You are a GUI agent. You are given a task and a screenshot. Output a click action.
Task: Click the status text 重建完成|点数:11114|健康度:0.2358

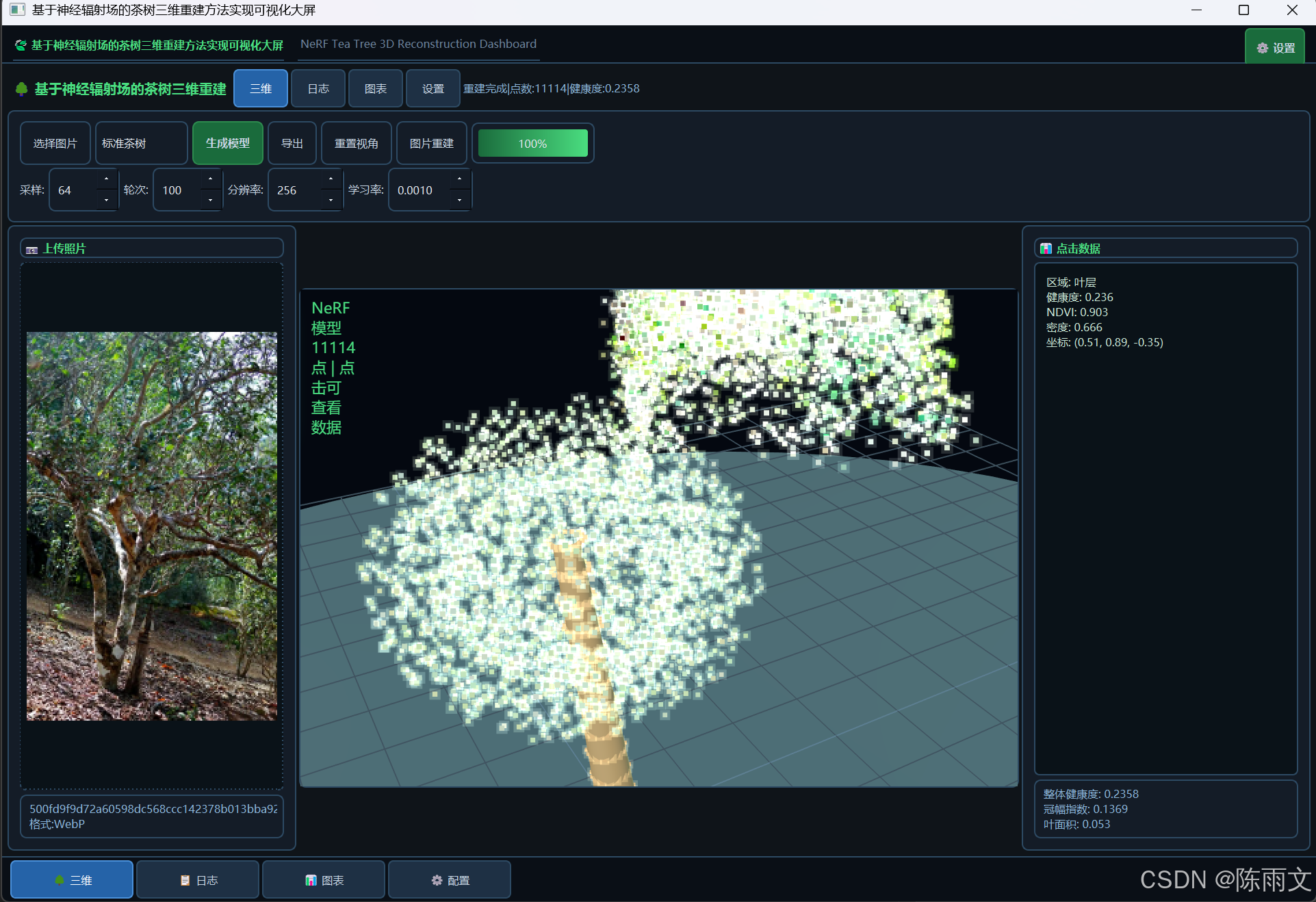point(552,88)
